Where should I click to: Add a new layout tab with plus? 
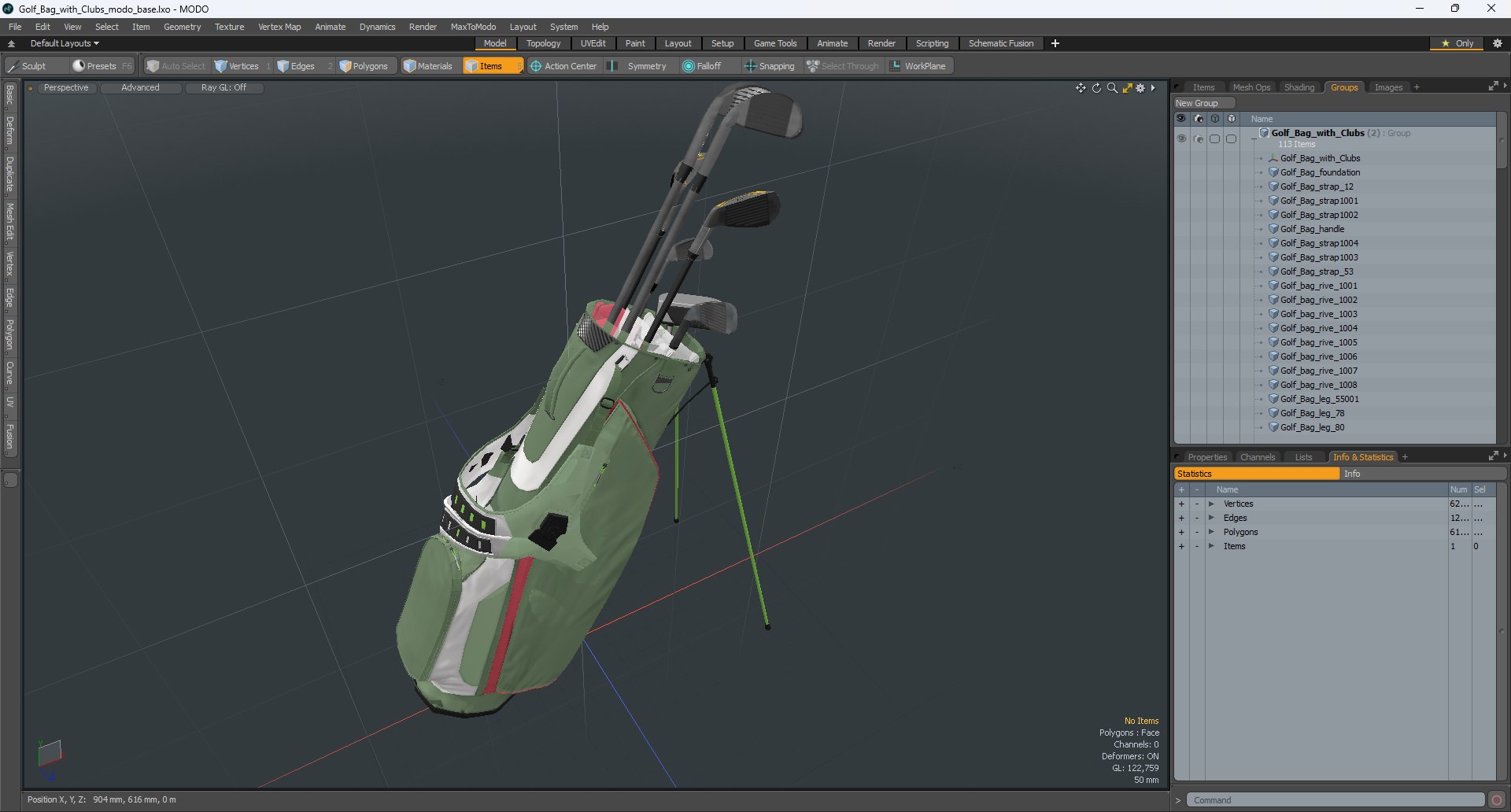1055,43
